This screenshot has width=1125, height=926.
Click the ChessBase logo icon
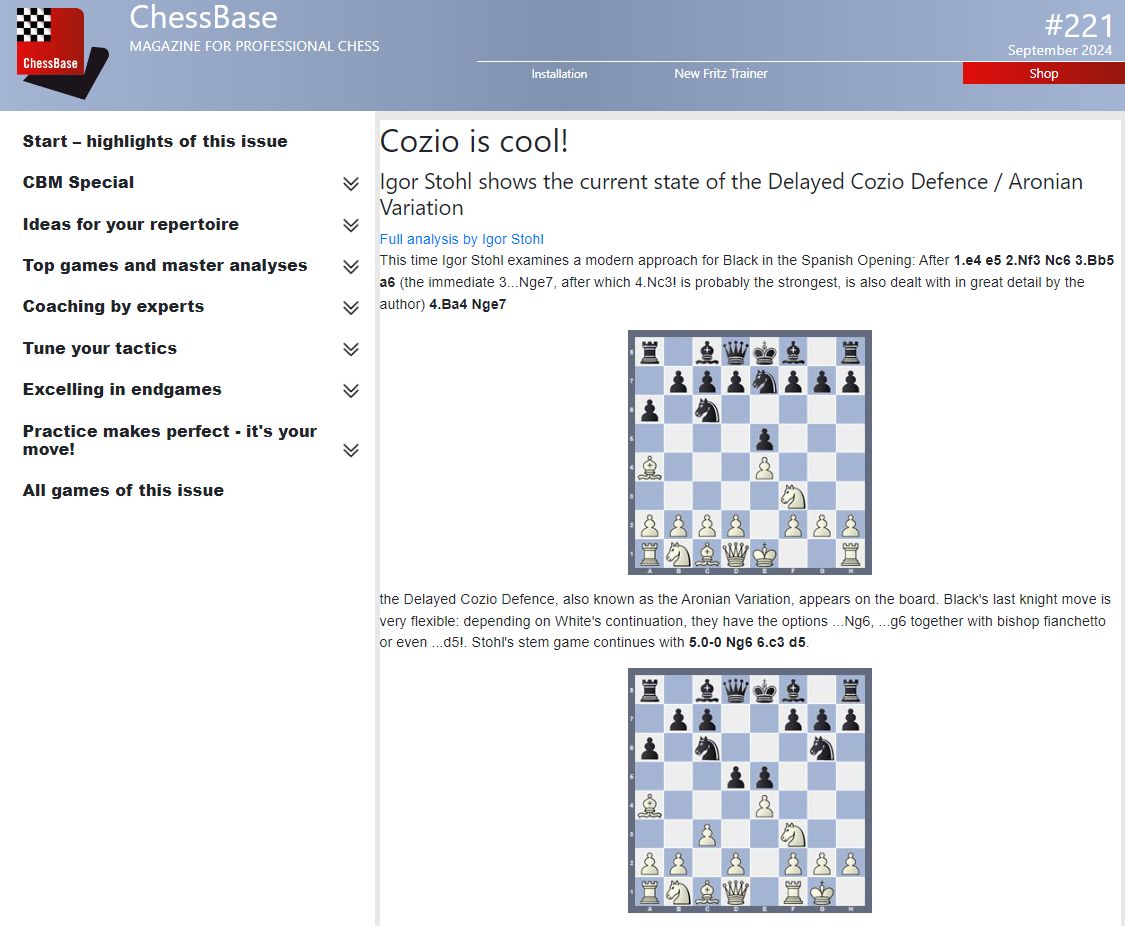pyautogui.click(x=62, y=53)
